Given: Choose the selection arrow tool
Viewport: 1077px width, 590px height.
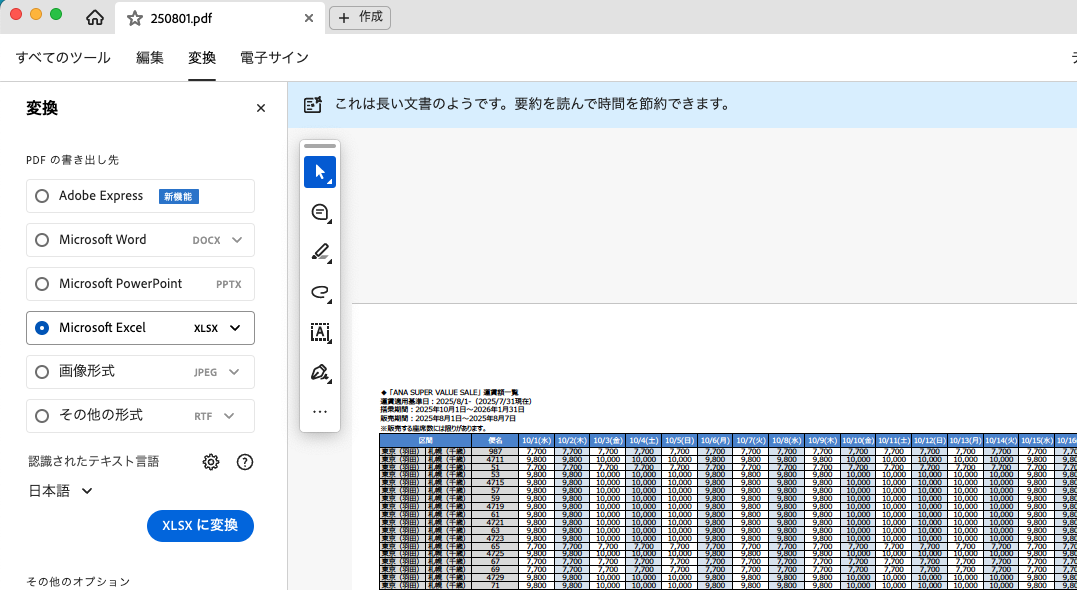Looking at the screenshot, I should 320,172.
